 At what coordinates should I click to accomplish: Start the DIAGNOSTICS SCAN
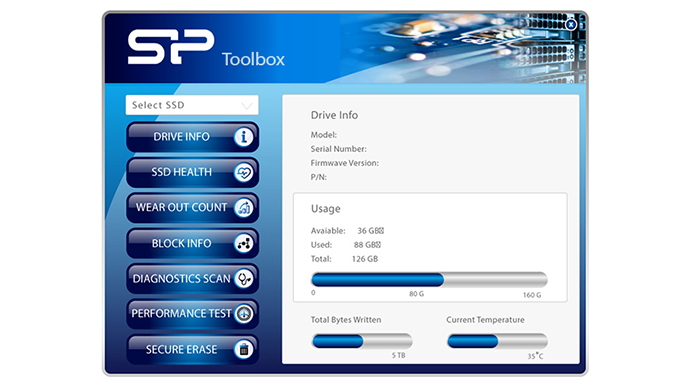tap(192, 279)
